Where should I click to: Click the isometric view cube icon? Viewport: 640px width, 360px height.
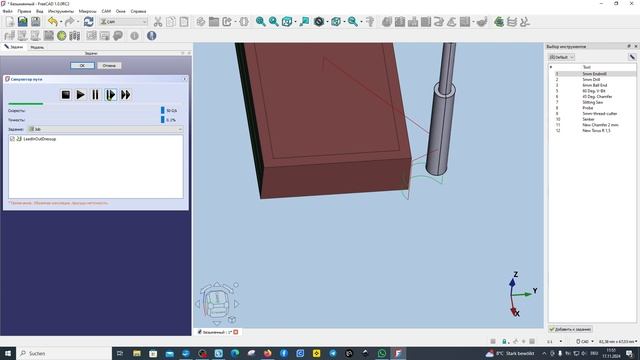pos(287,22)
